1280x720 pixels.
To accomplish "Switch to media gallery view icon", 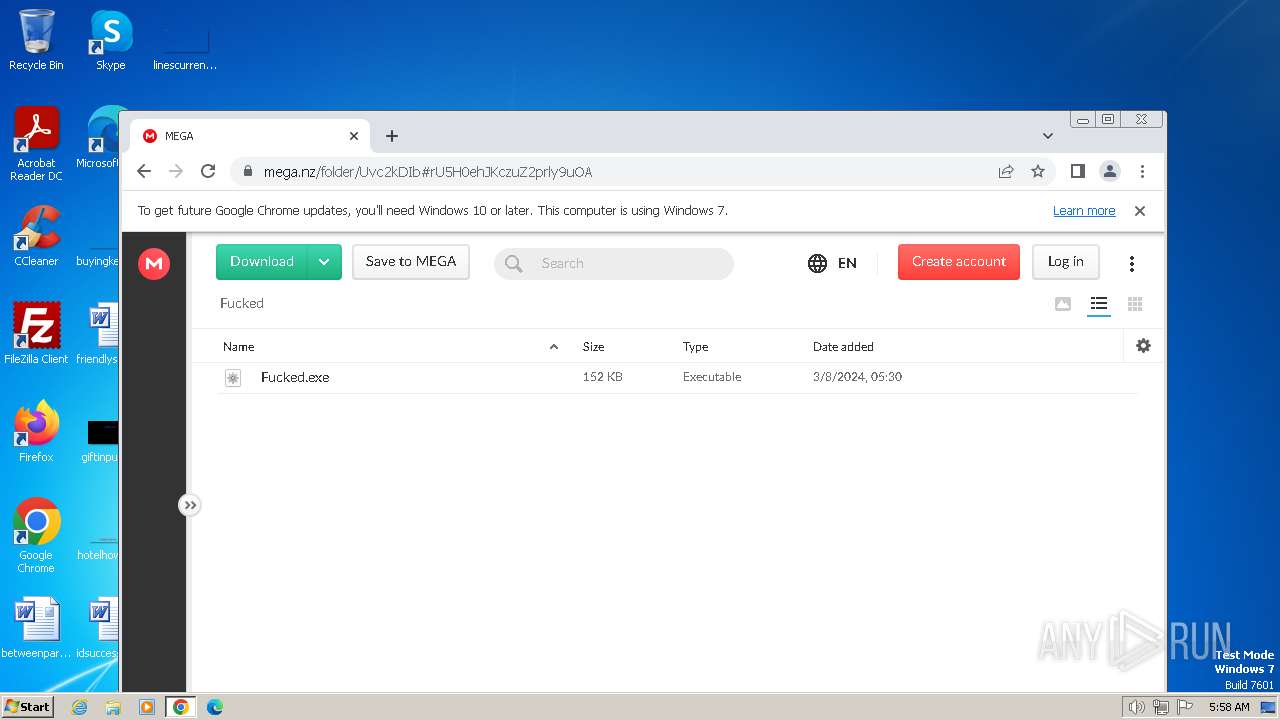I will coord(1063,304).
